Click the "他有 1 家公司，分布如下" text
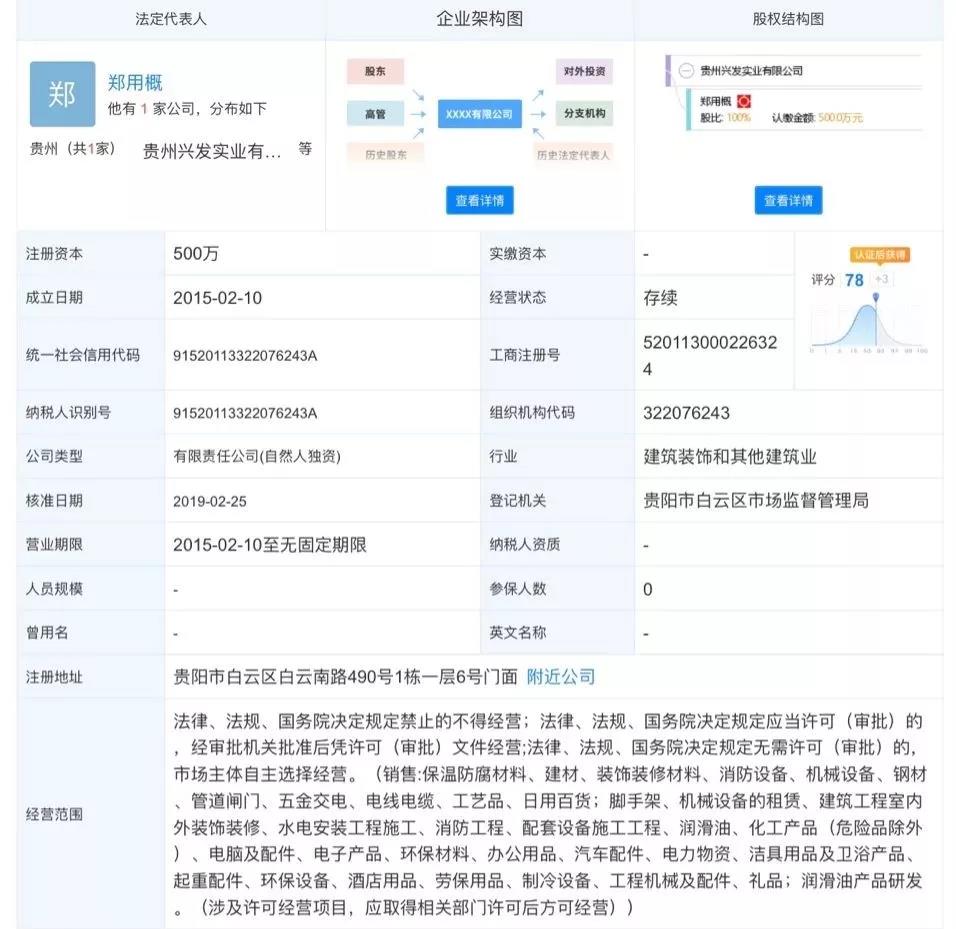956x929 pixels. tap(187, 109)
